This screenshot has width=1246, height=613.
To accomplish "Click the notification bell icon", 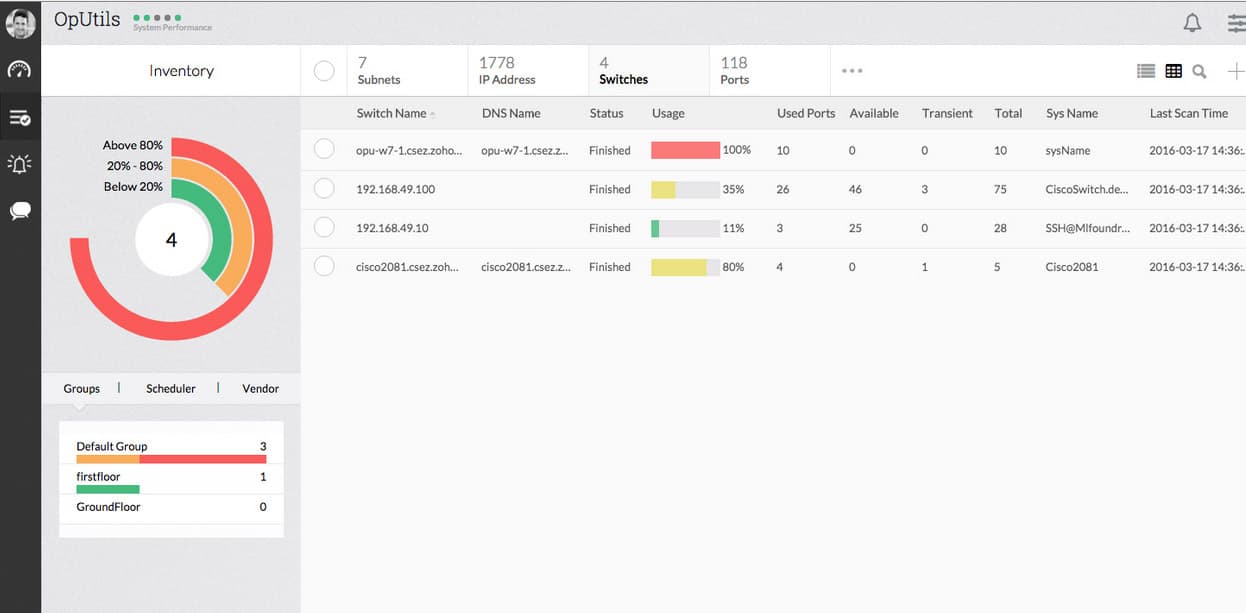I will [1192, 23].
